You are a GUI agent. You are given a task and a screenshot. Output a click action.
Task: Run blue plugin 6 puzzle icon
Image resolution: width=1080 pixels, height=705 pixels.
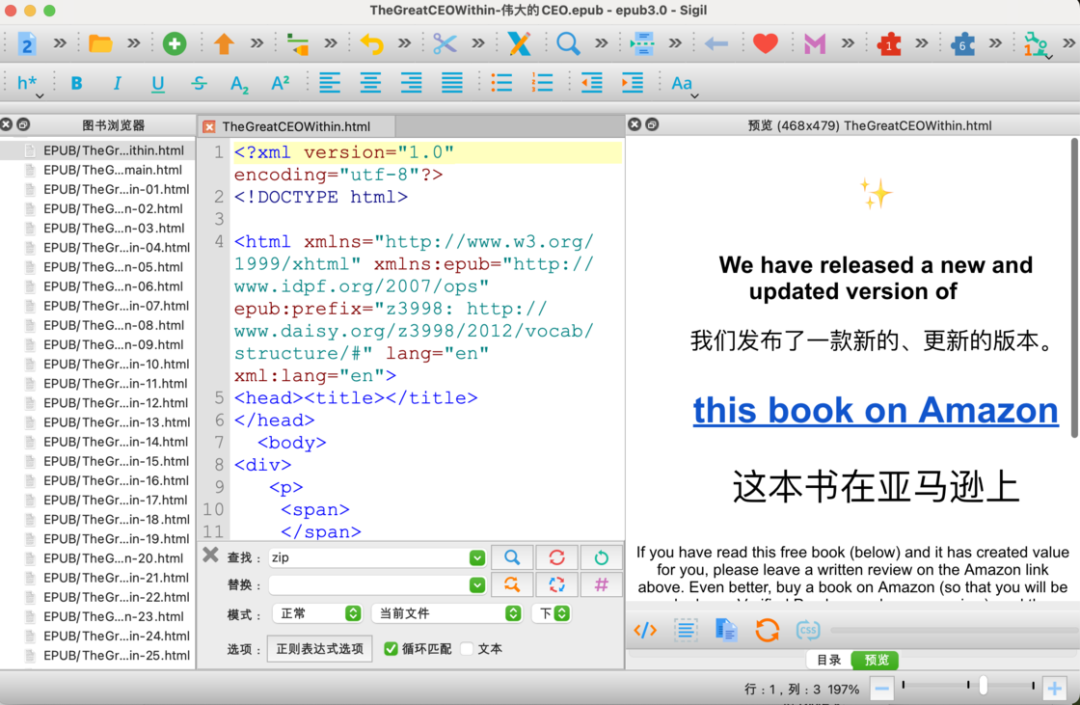point(962,44)
